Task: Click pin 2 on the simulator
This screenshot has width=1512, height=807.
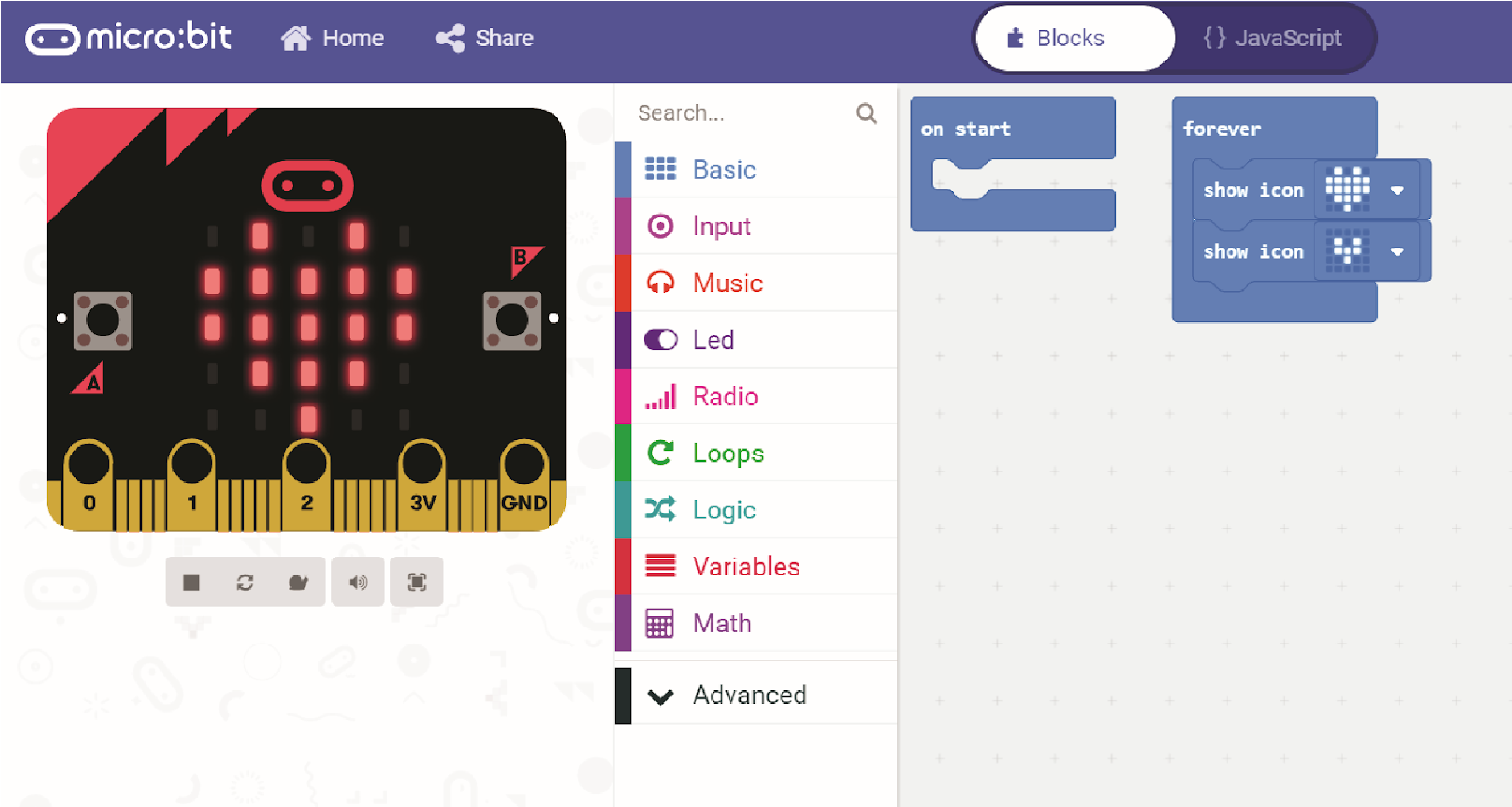Action: 306,484
